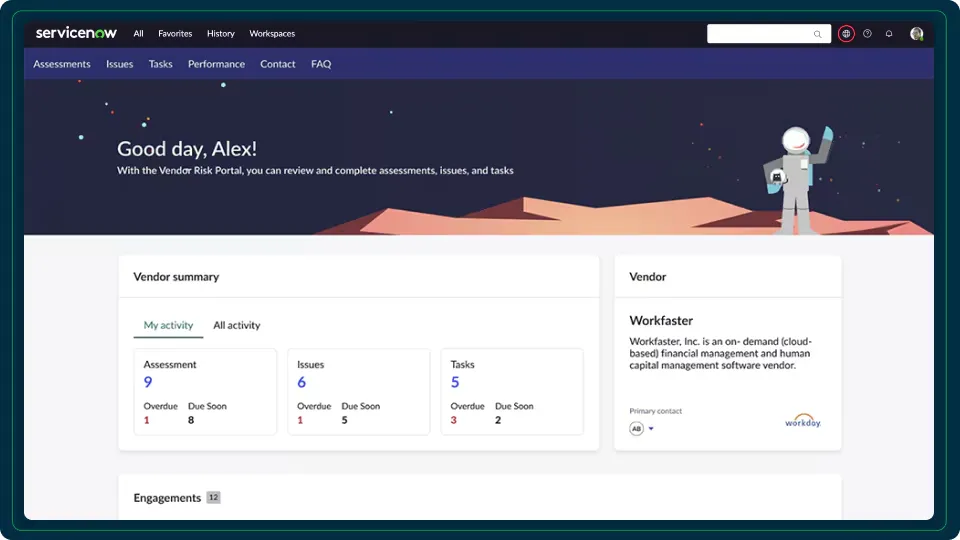Click the Assessment overdue value 1
The image size is (960, 540).
pos(146,420)
